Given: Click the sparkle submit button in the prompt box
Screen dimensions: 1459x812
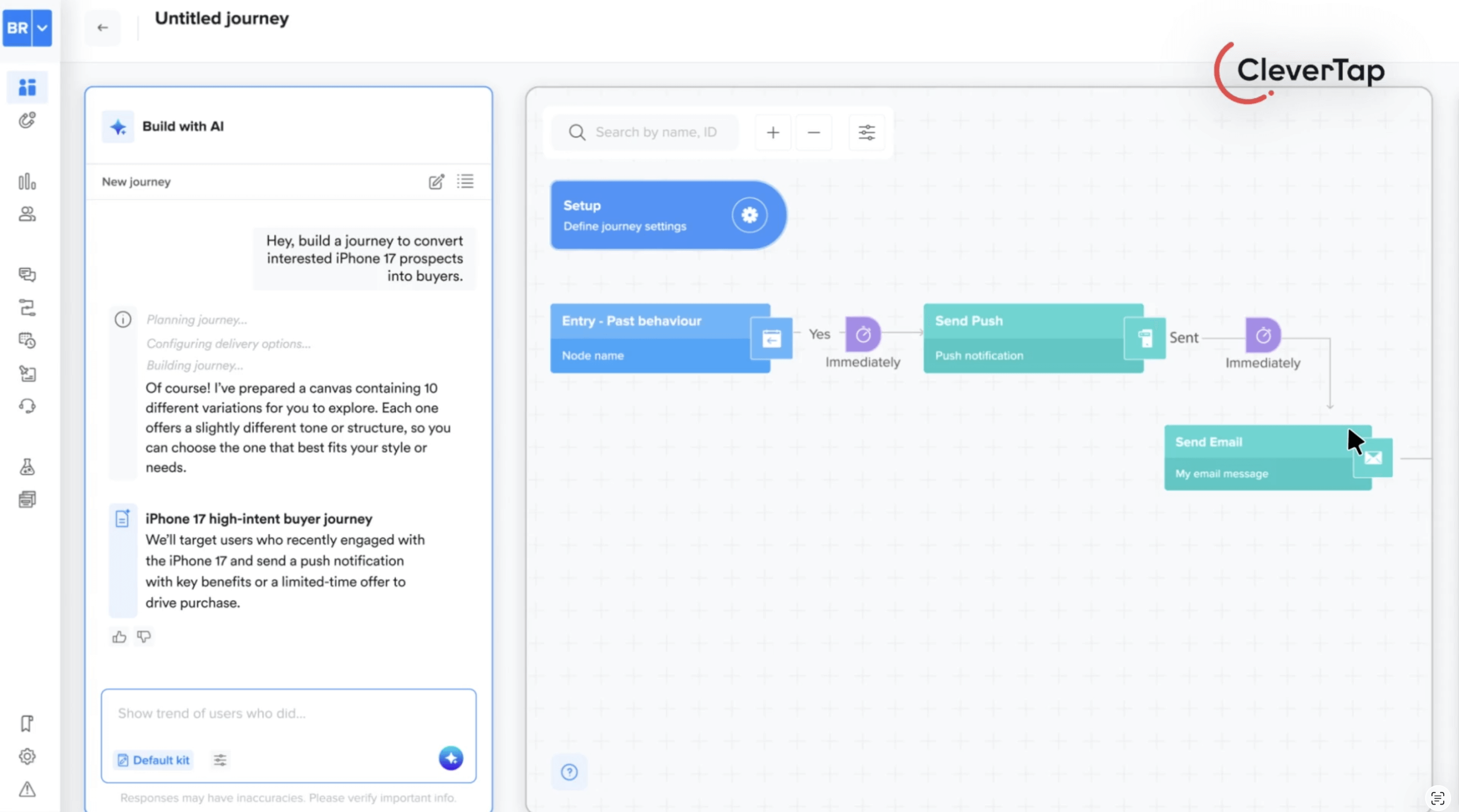Looking at the screenshot, I should (451, 758).
